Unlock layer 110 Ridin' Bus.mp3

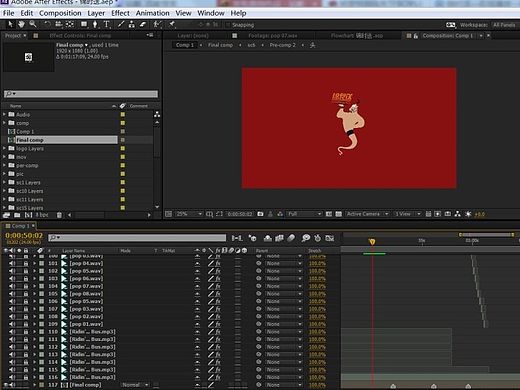(26, 332)
